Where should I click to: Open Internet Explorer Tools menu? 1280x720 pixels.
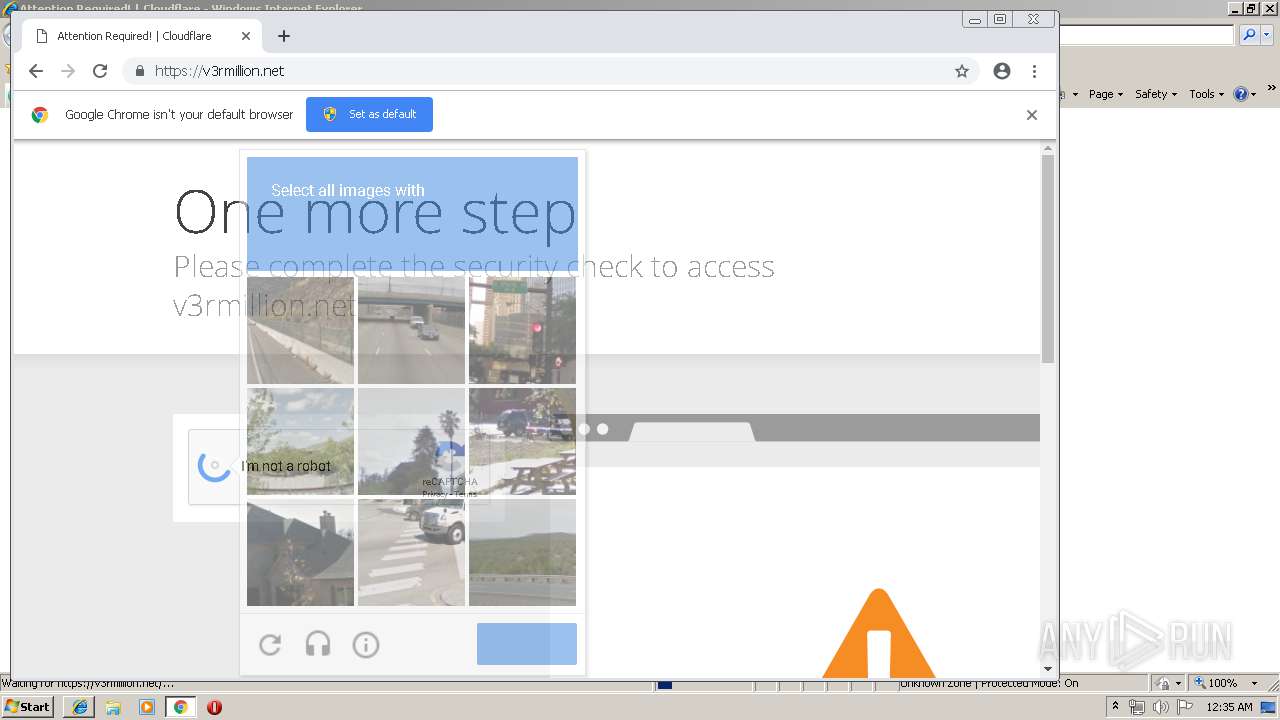pyautogui.click(x=1207, y=94)
